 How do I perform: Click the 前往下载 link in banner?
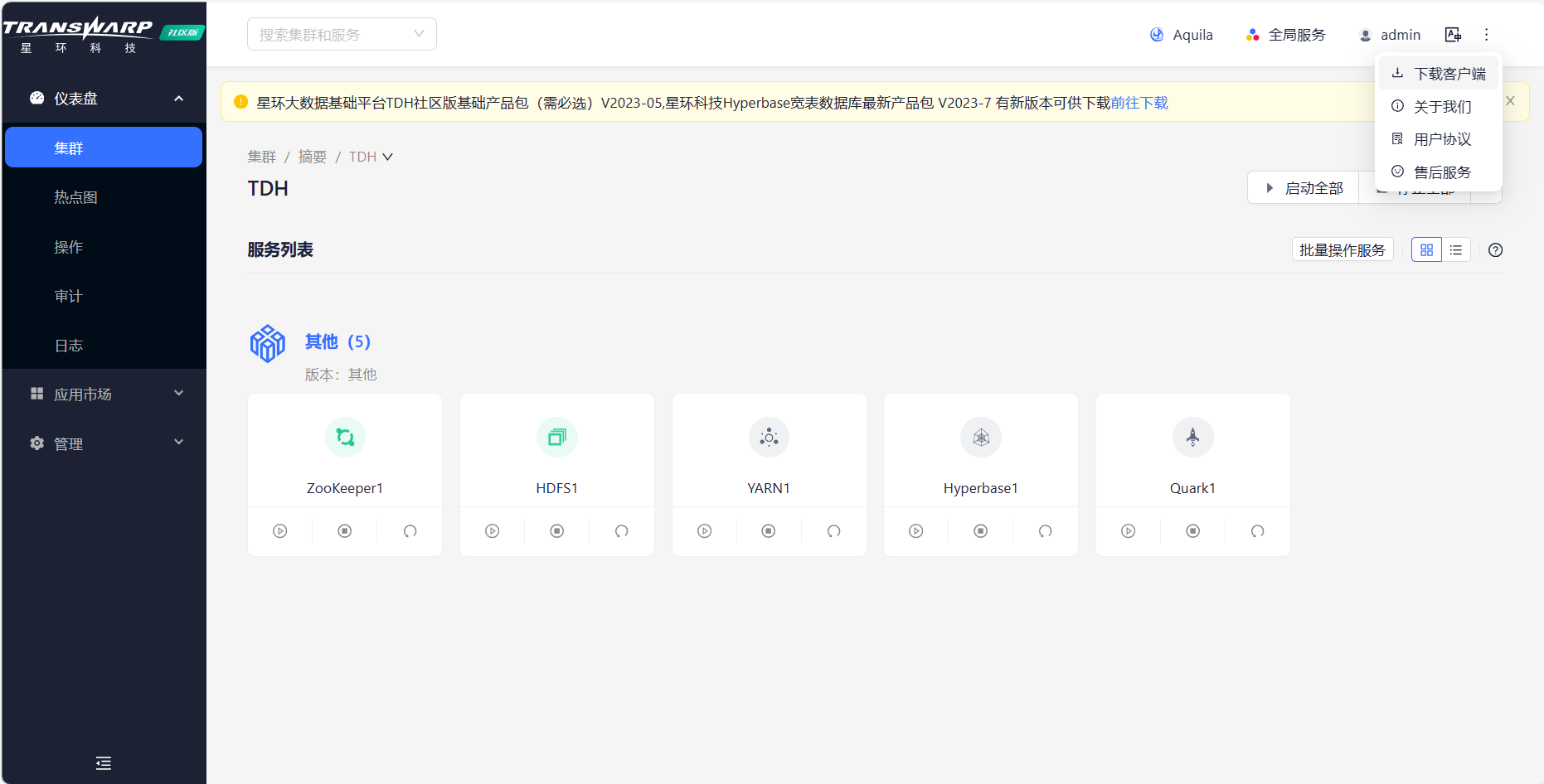[1139, 102]
